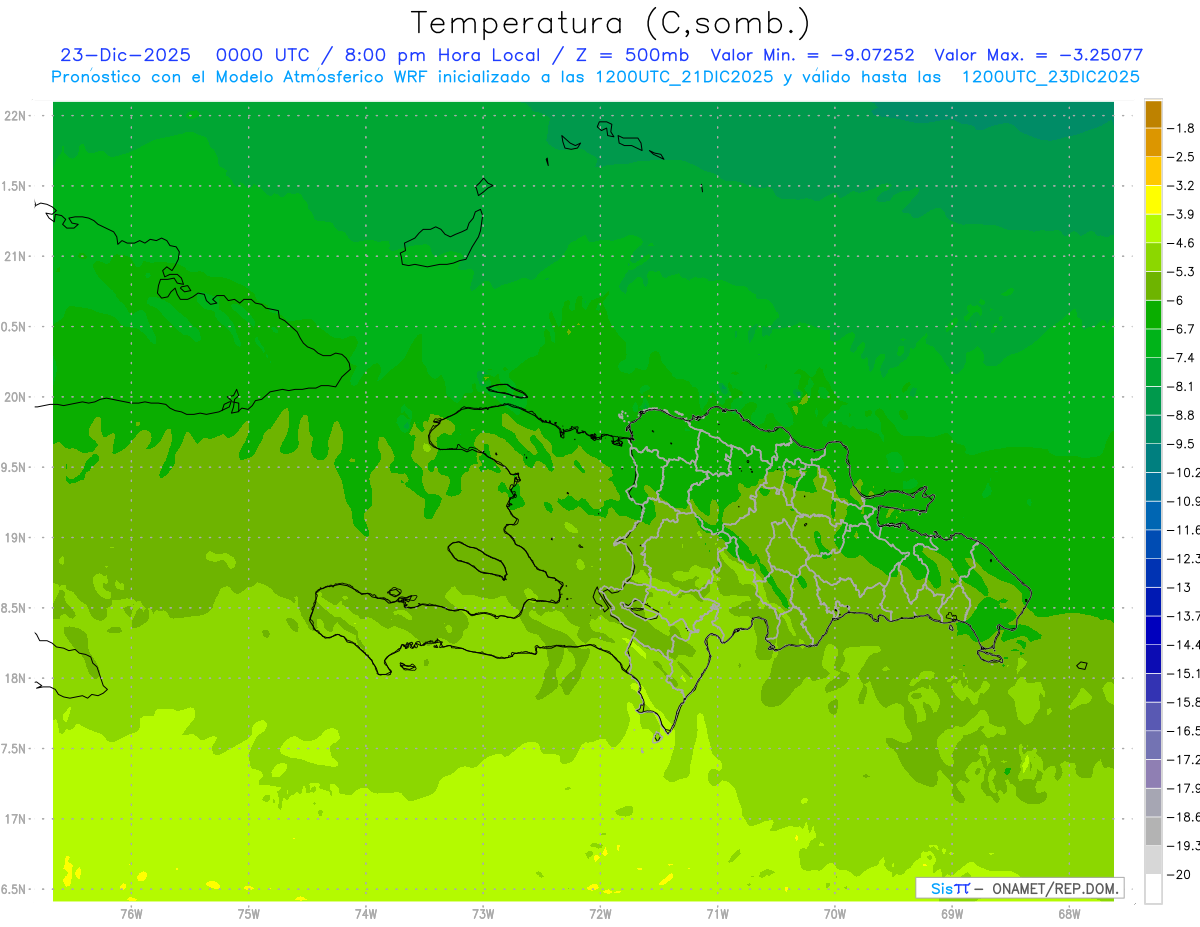This screenshot has width=1200, height=927.
Task: Click the "-1.8" colorbar value
Action: [x=1182, y=128]
